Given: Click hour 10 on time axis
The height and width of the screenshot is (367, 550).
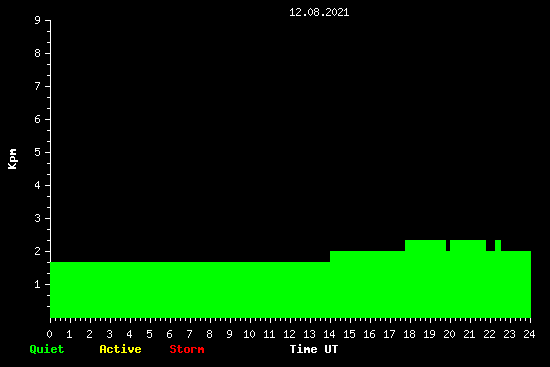Looking at the screenshot, I should click(x=249, y=334).
